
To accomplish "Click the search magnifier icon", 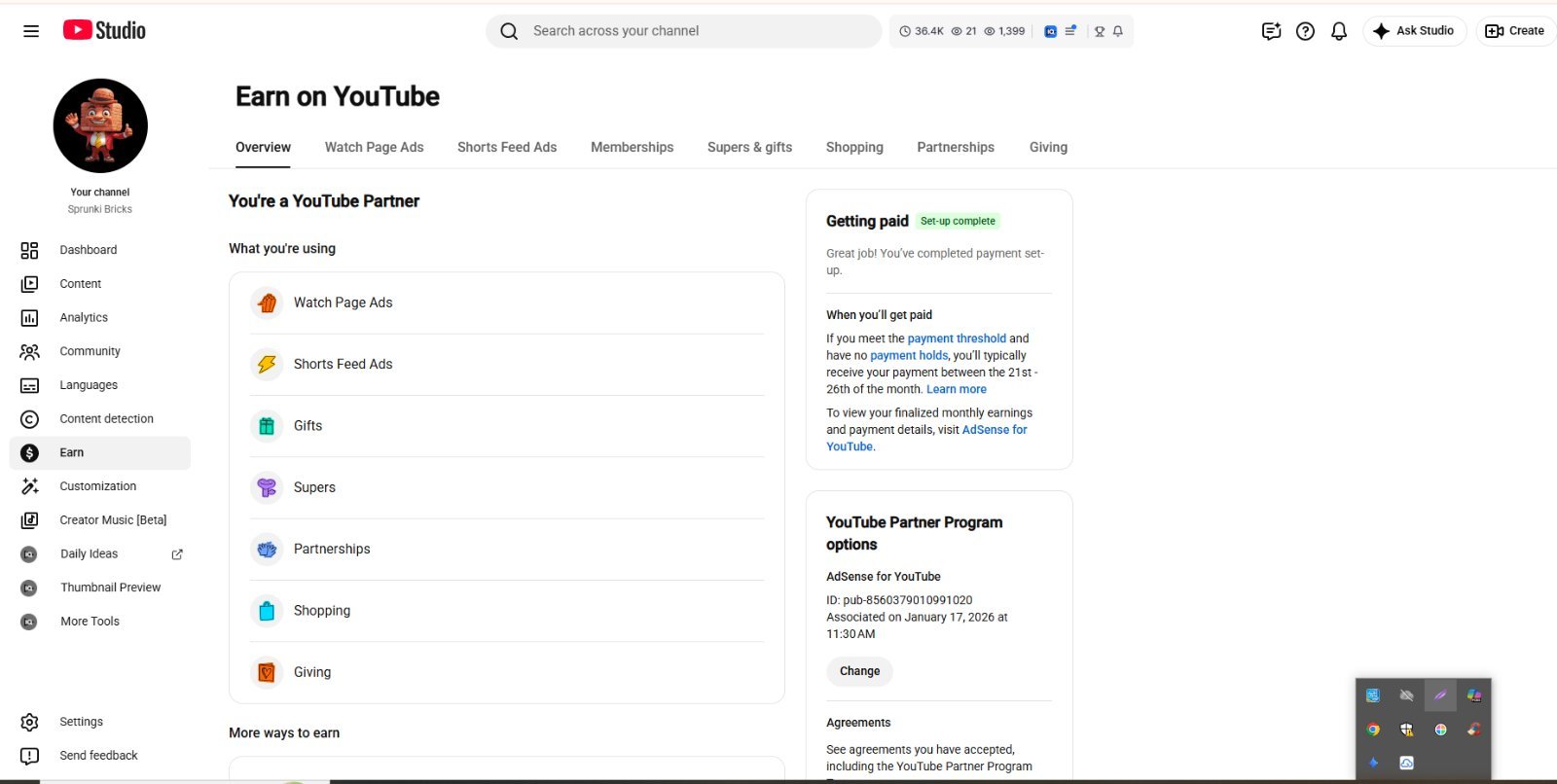I will coord(509,31).
